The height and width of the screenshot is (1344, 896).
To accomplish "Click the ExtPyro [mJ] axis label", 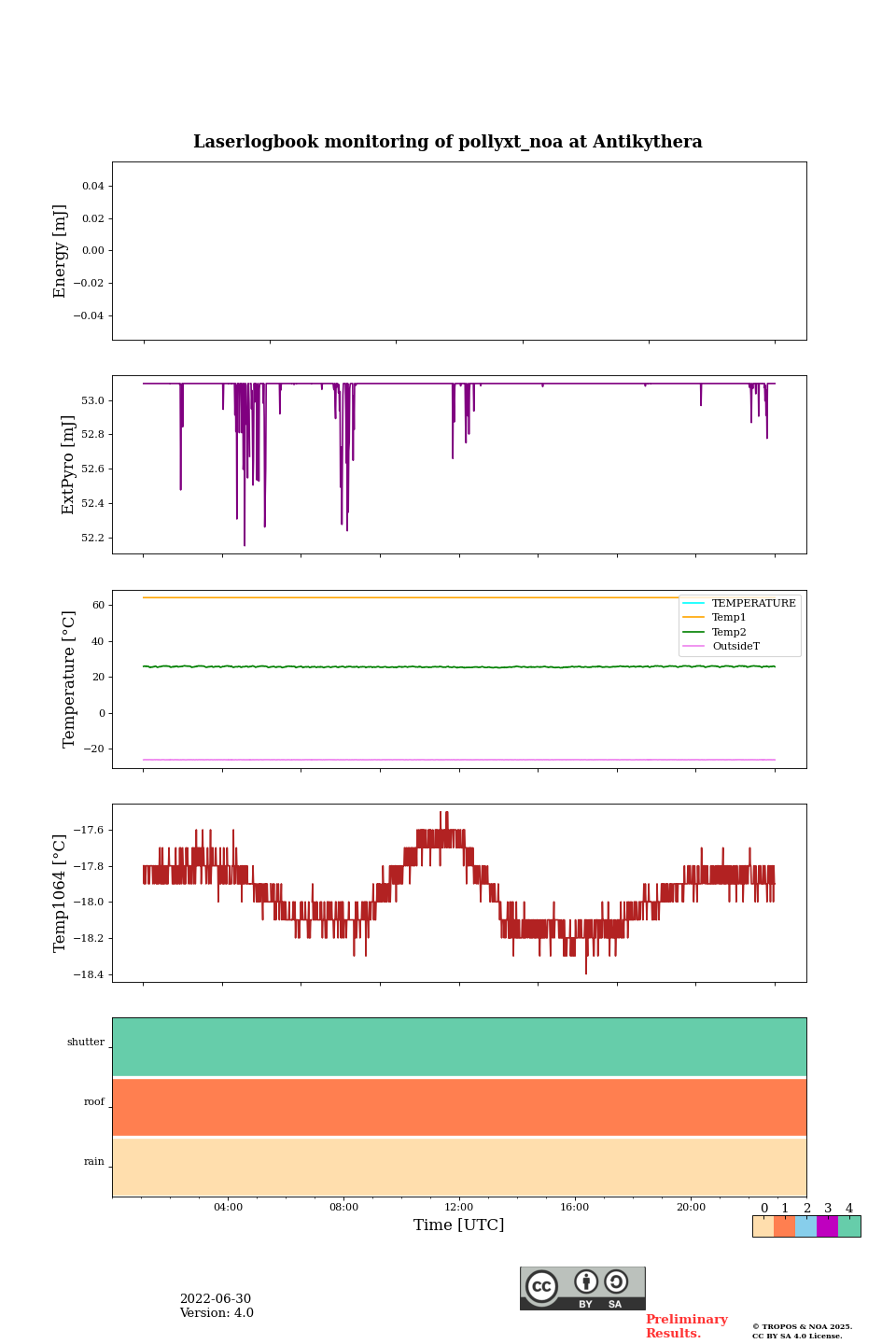I will click(68, 465).
